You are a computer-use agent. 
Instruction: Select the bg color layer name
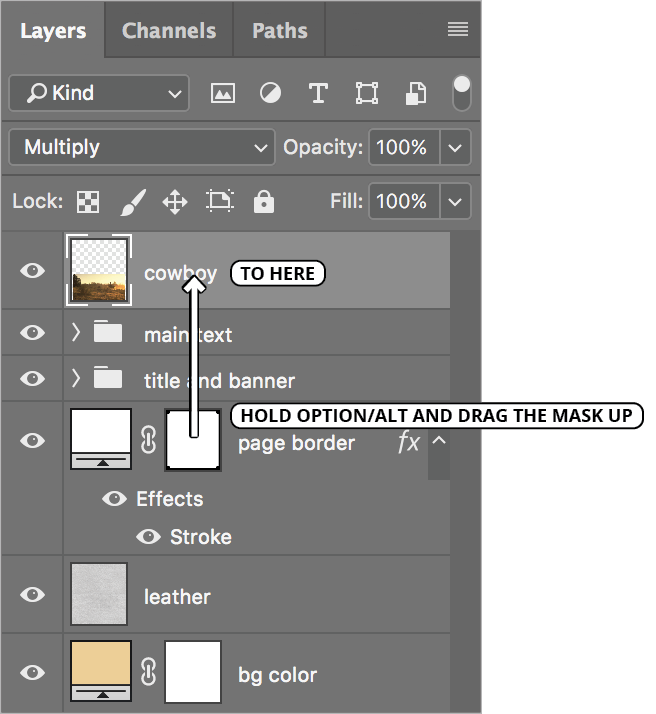[277, 675]
